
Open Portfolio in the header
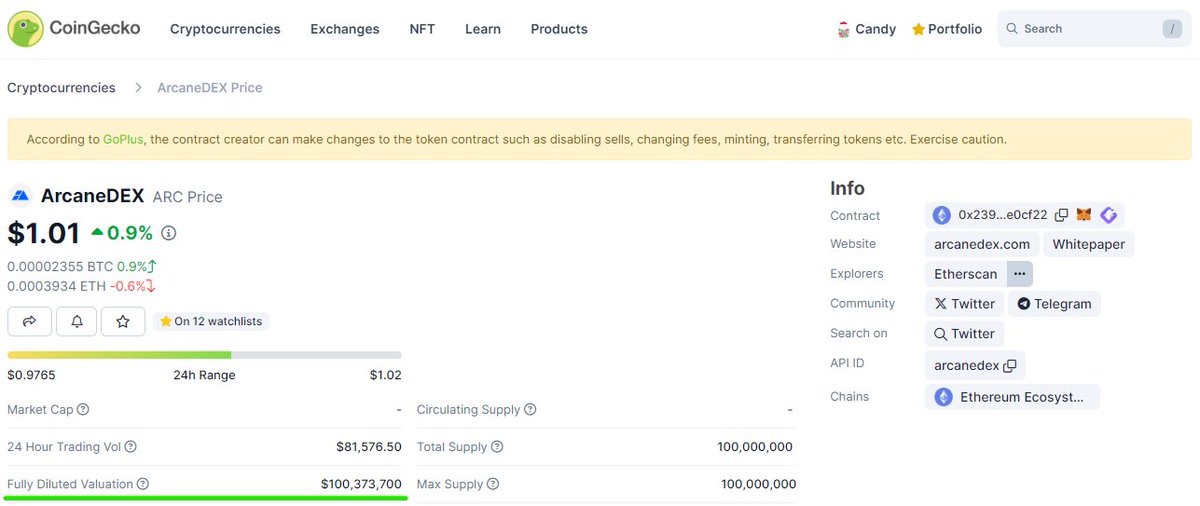[947, 29]
